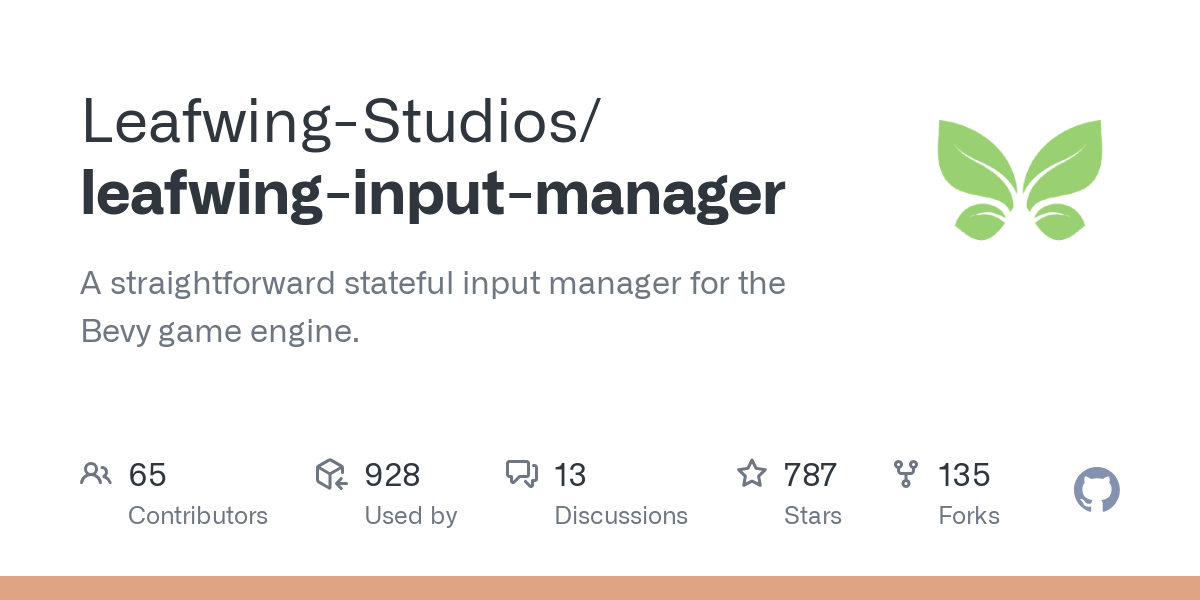The image size is (1200, 600).
Task: Click the Forks label text
Action: (x=968, y=516)
